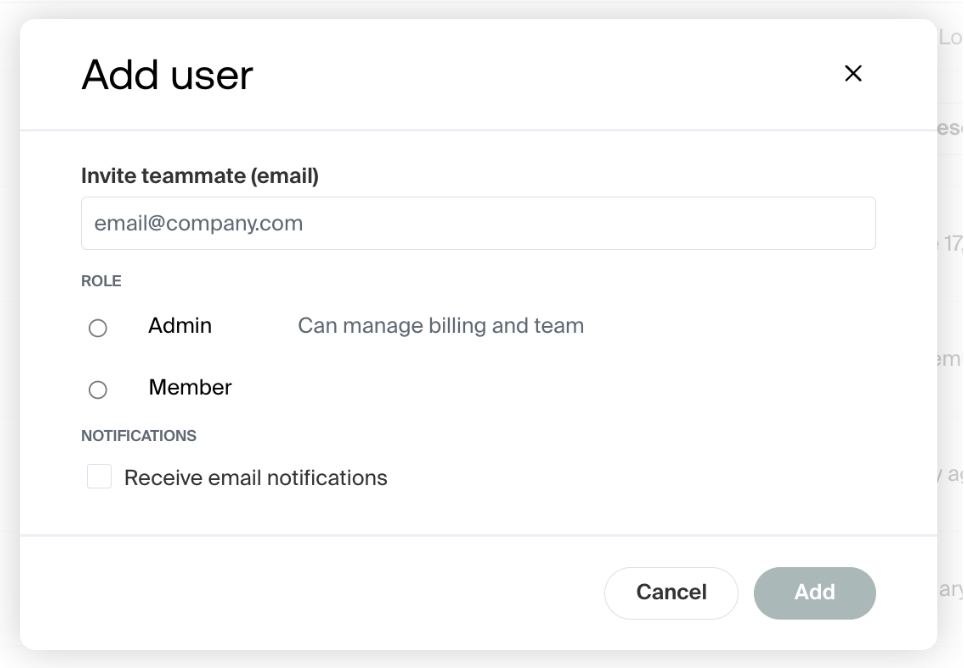Close the Add user dialog with X
964x668 pixels.
pos(853,73)
